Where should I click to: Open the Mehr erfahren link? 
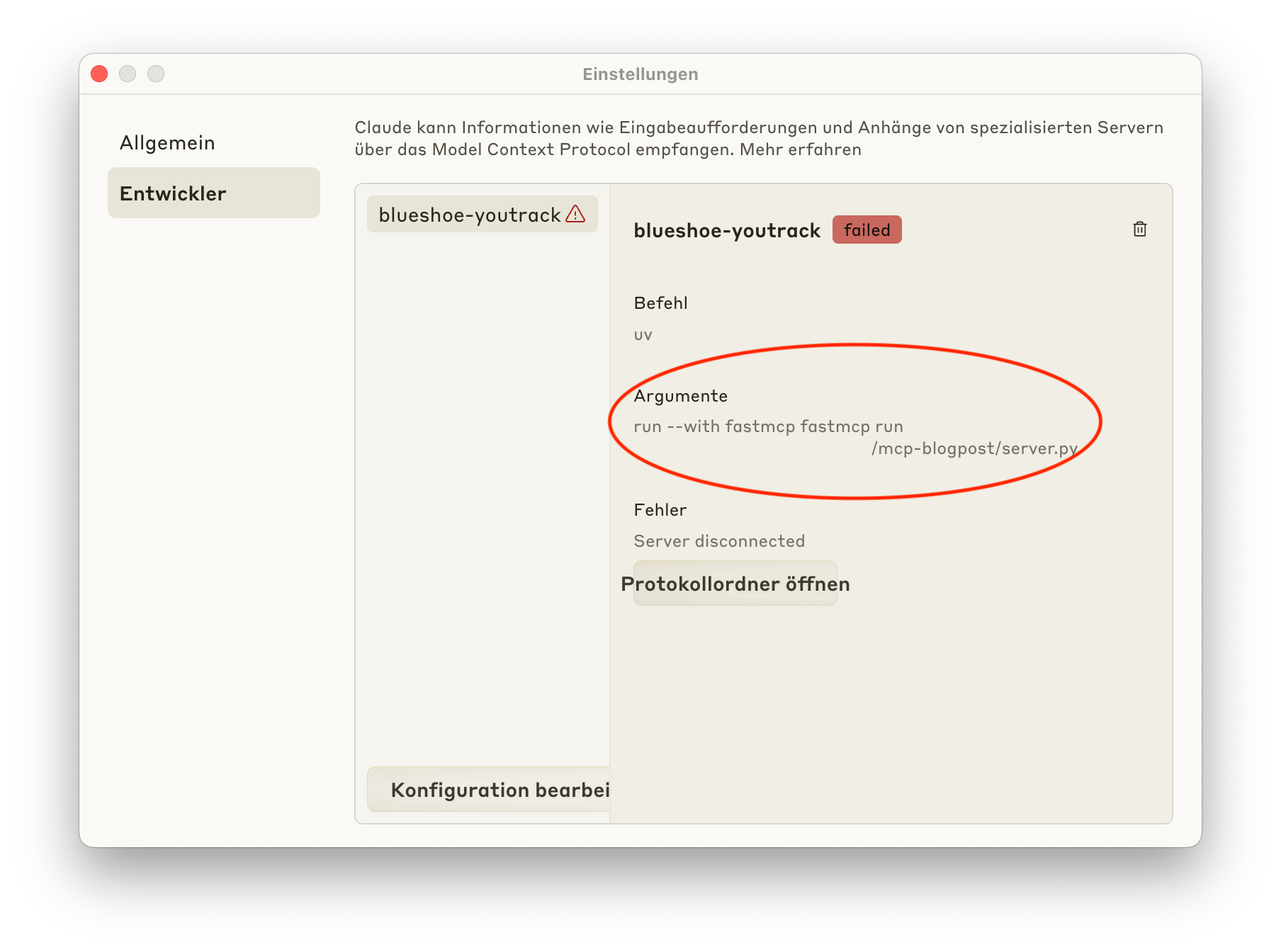click(799, 149)
